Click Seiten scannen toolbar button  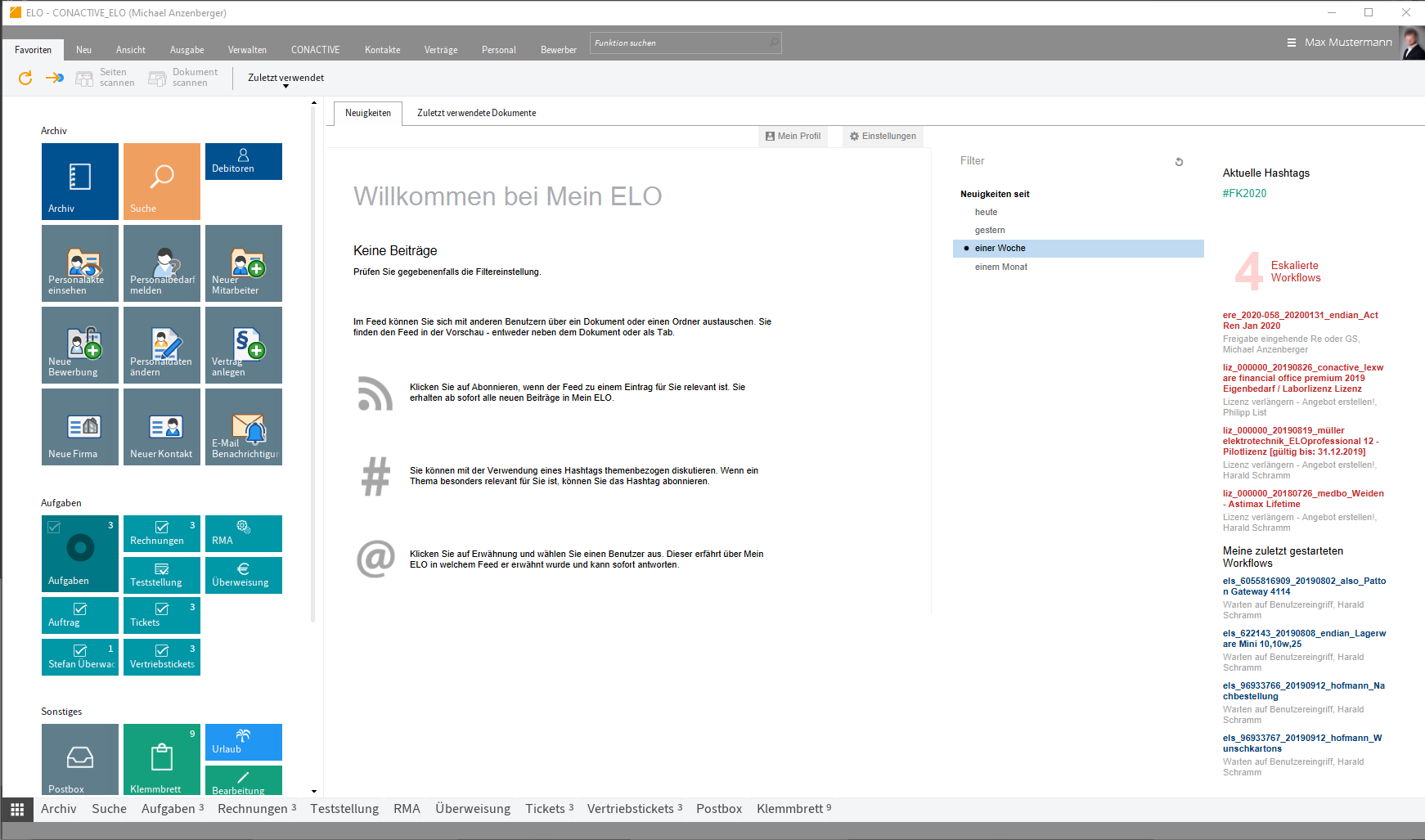[105, 78]
